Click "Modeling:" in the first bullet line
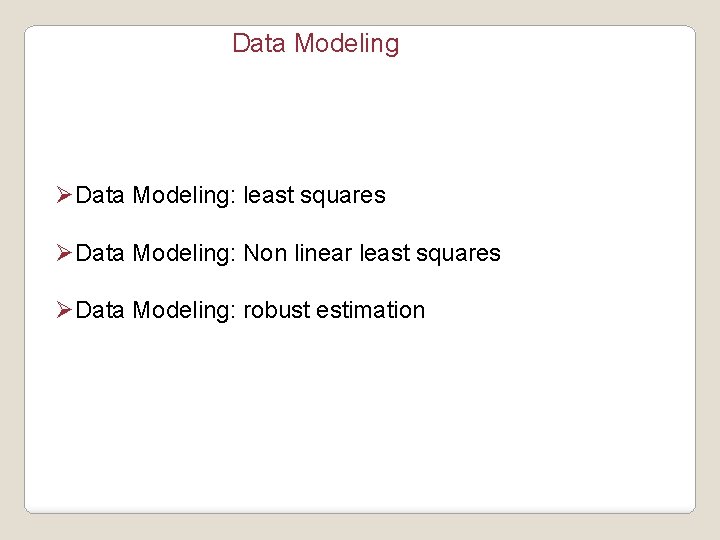The height and width of the screenshot is (540, 720). click(x=184, y=196)
